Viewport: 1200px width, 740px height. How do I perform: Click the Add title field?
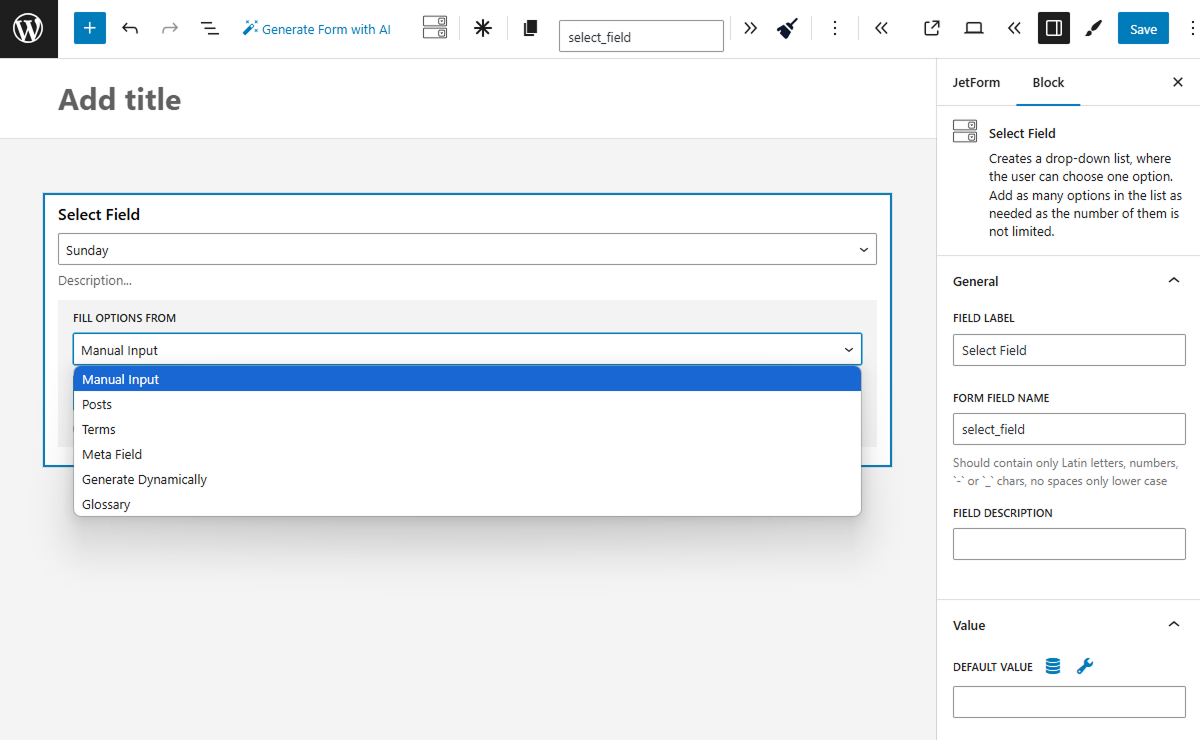click(119, 99)
